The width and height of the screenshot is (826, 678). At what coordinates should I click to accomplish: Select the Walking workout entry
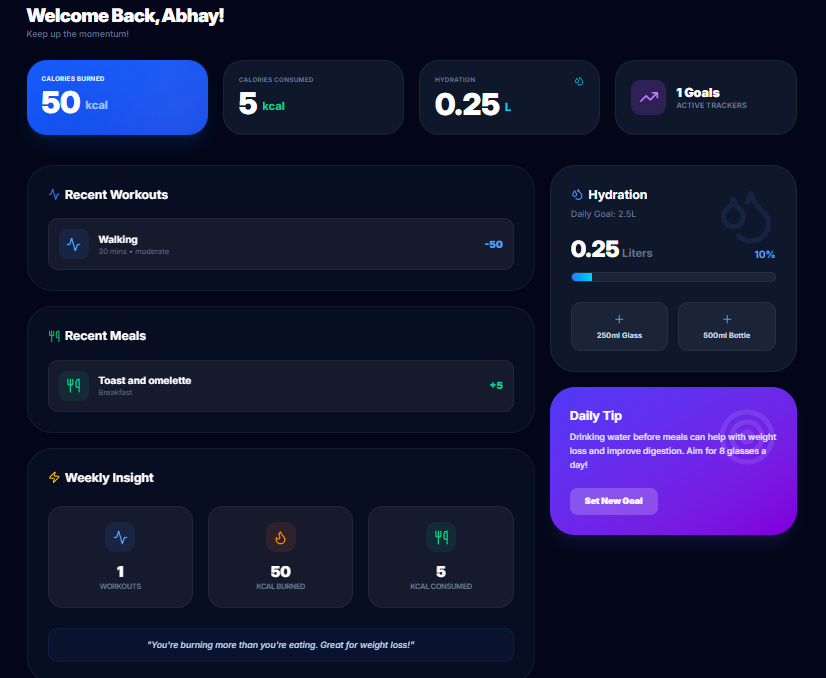(x=281, y=244)
